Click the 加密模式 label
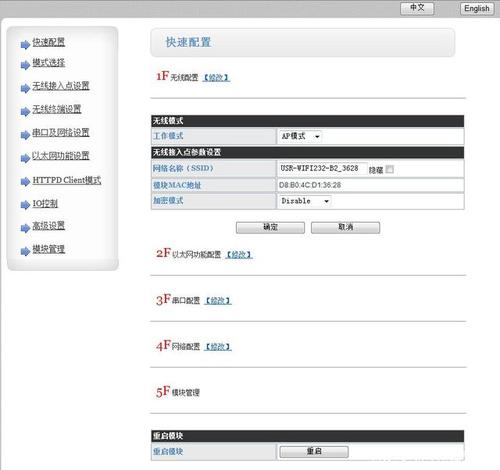This screenshot has width=500, height=470. tap(168, 201)
